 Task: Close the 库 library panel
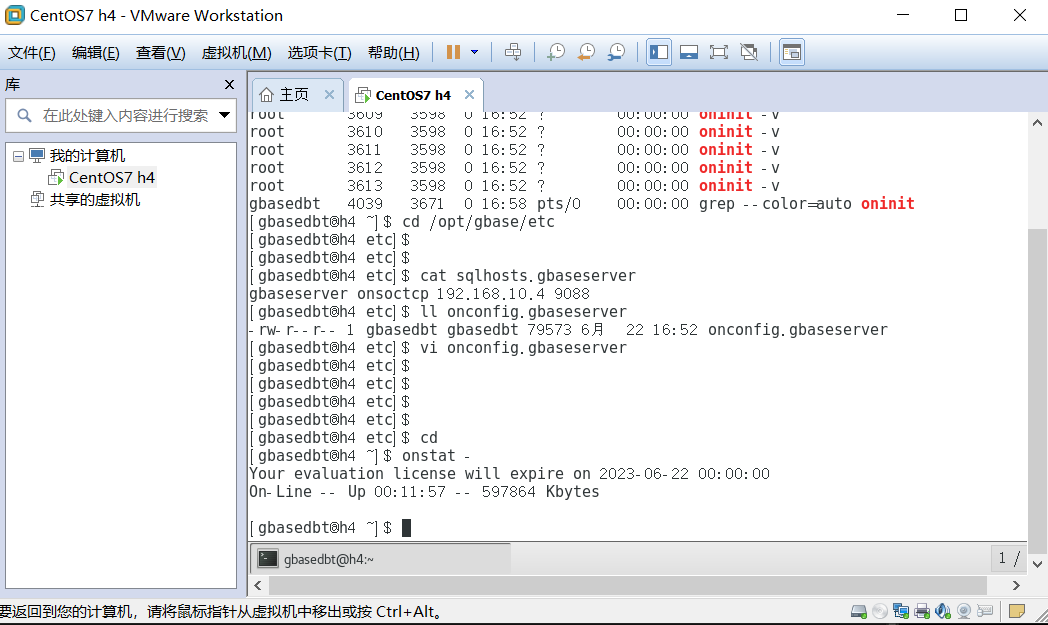[x=229, y=85]
